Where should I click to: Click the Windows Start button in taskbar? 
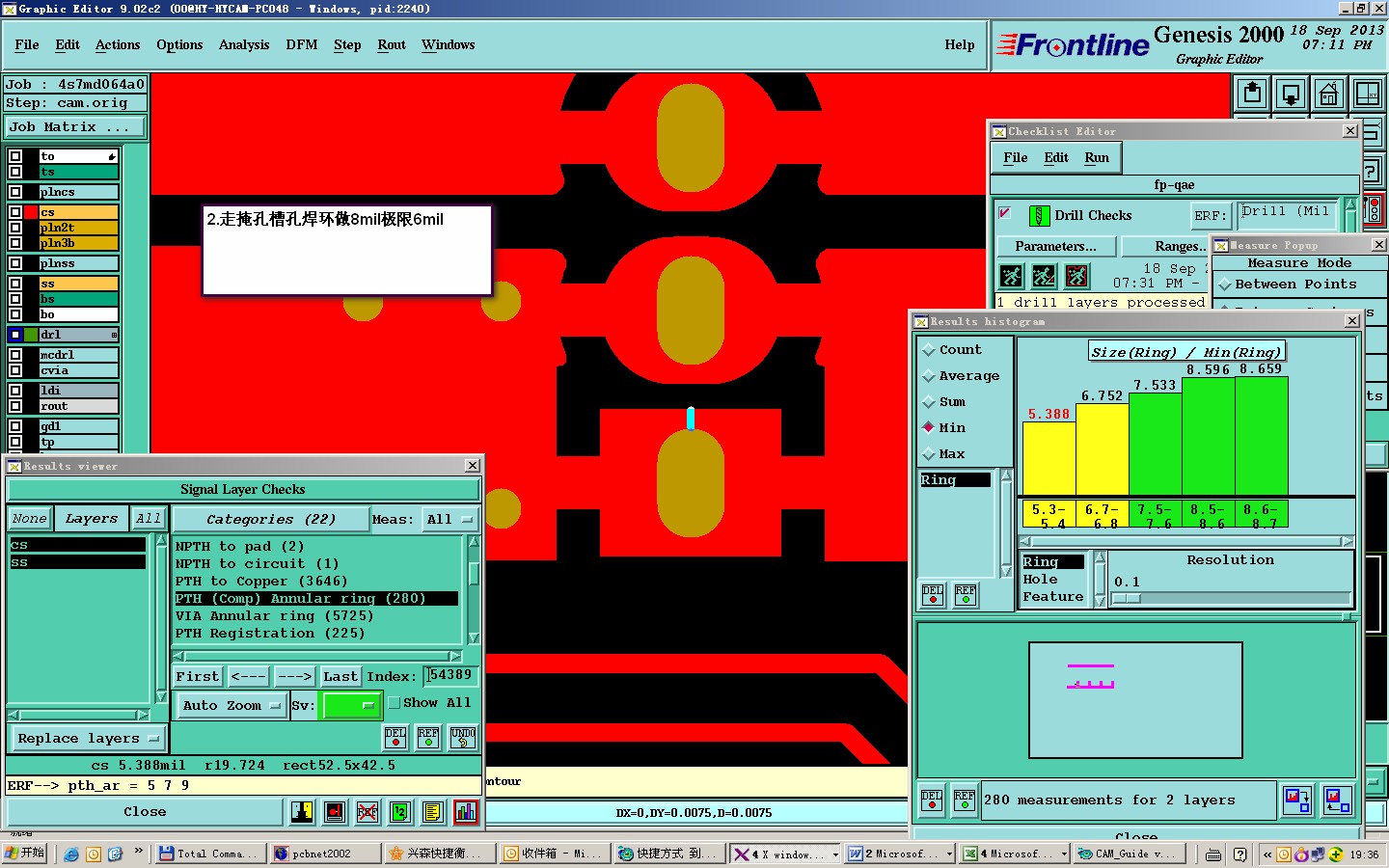tap(25, 854)
